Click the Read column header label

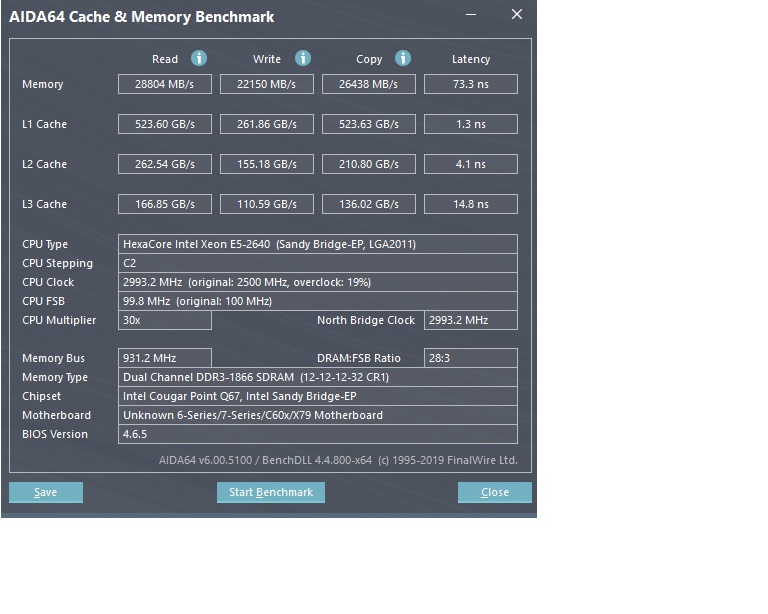pos(165,59)
